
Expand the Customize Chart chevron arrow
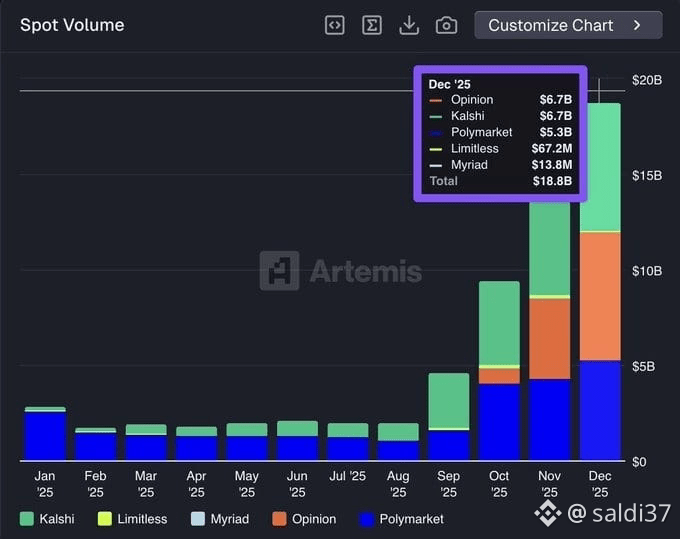point(637,25)
